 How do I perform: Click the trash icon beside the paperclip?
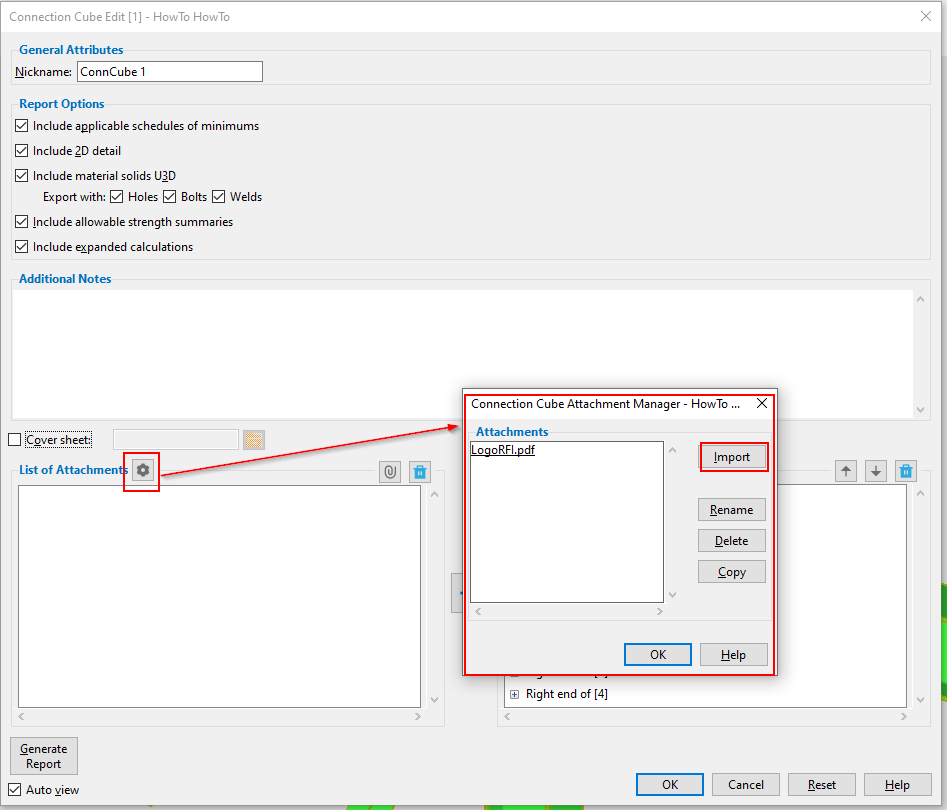click(x=420, y=472)
